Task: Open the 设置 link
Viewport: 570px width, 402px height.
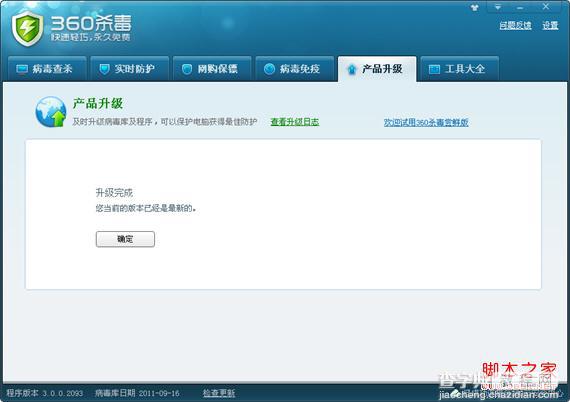Action: pyautogui.click(x=550, y=25)
